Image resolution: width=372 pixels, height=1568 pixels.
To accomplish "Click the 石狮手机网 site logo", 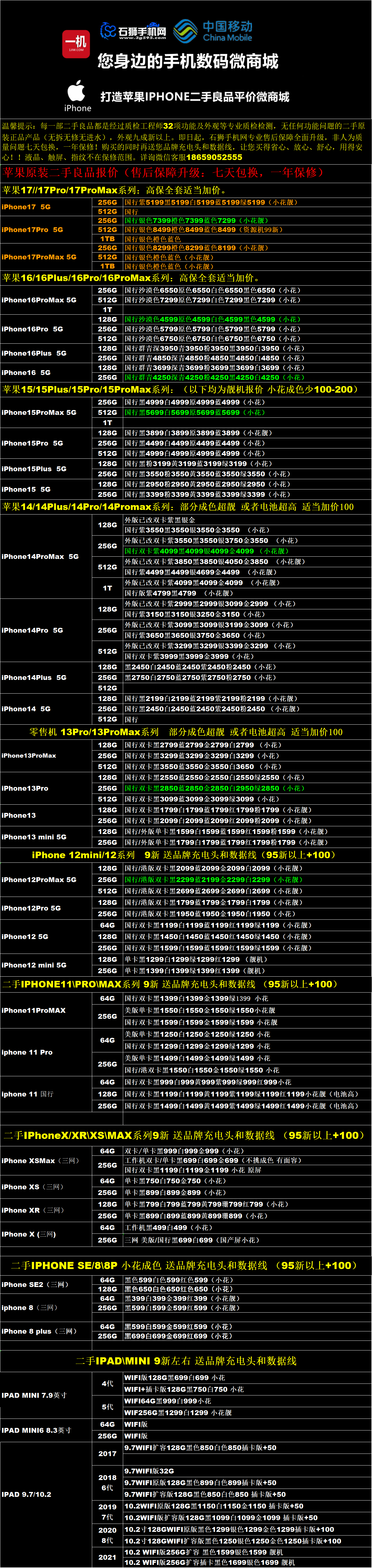I will click(133, 31).
